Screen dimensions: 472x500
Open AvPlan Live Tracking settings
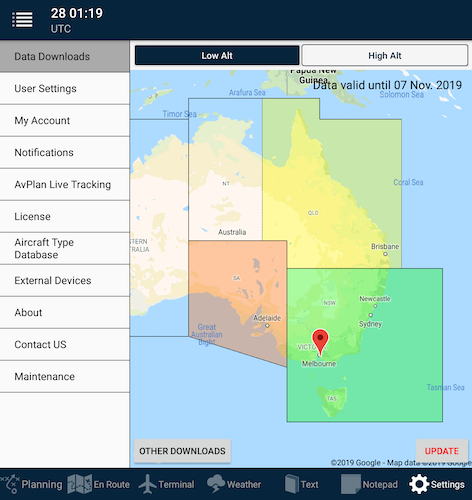(x=65, y=184)
